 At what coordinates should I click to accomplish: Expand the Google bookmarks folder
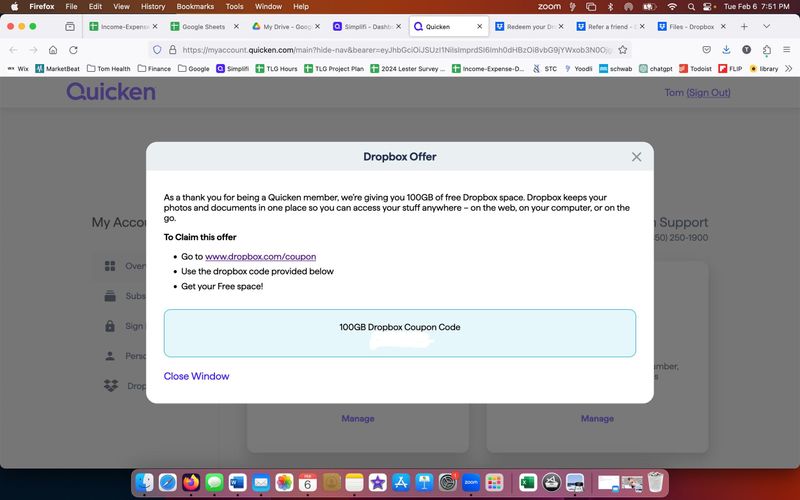coord(193,68)
